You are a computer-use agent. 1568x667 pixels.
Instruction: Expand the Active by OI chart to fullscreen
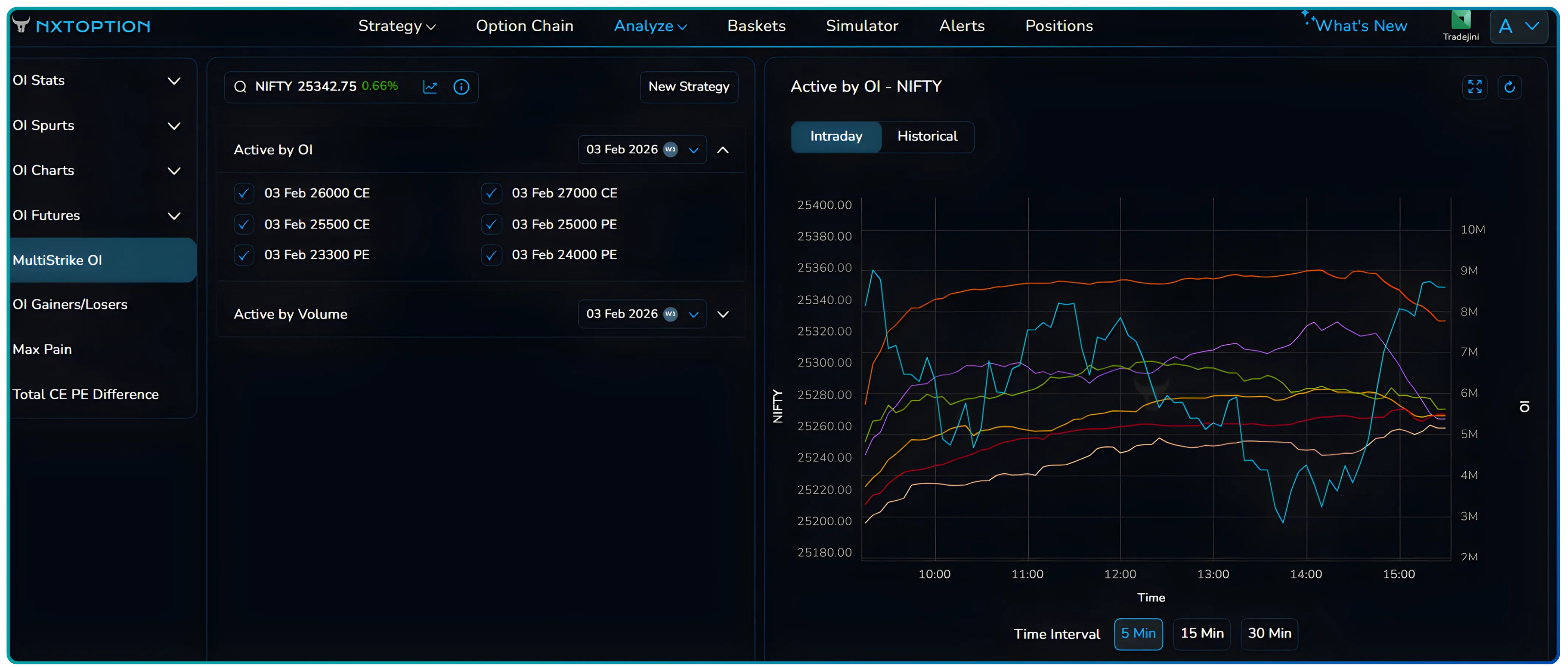[x=1475, y=87]
